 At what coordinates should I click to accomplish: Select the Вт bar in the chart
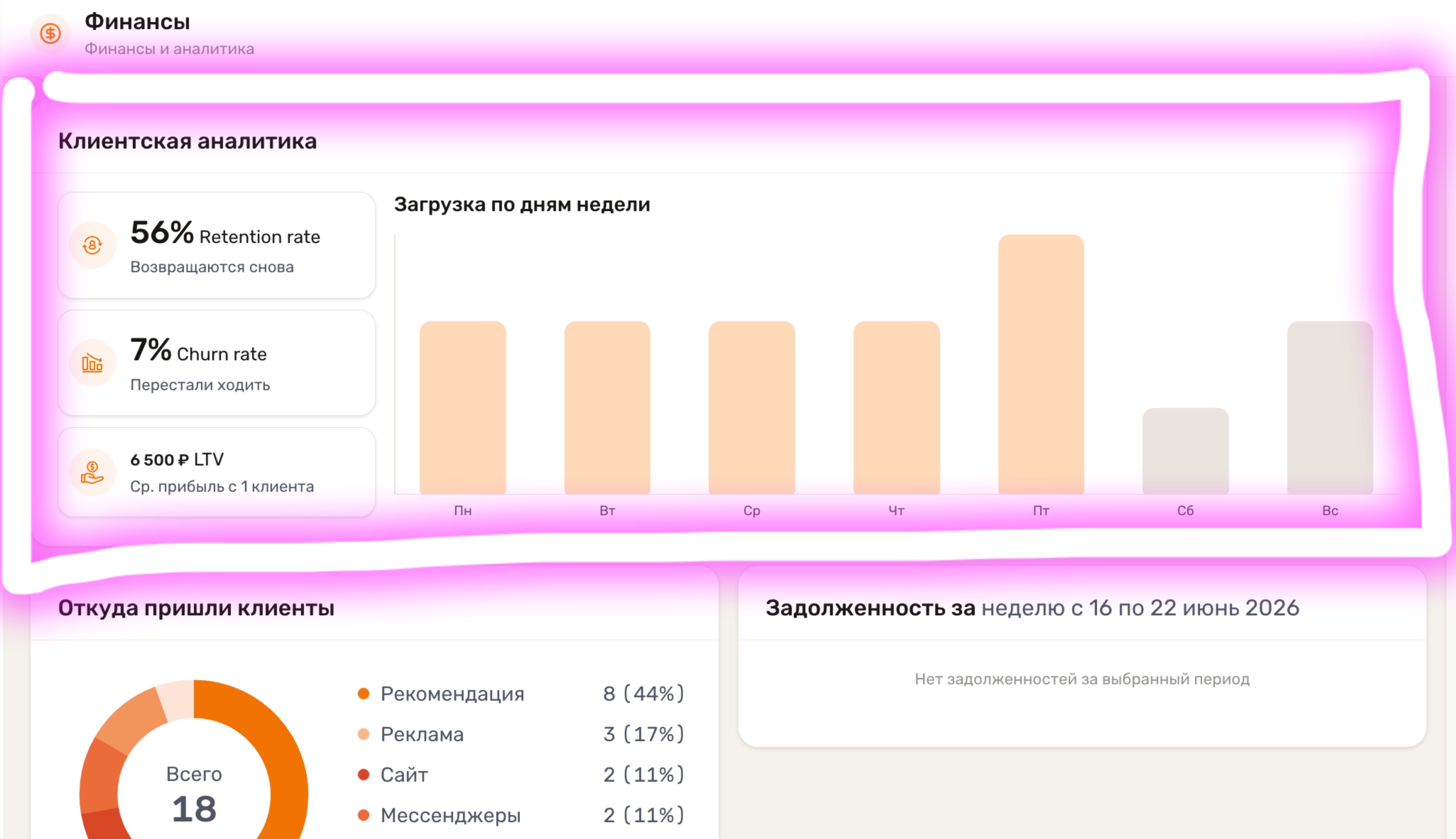tap(608, 407)
